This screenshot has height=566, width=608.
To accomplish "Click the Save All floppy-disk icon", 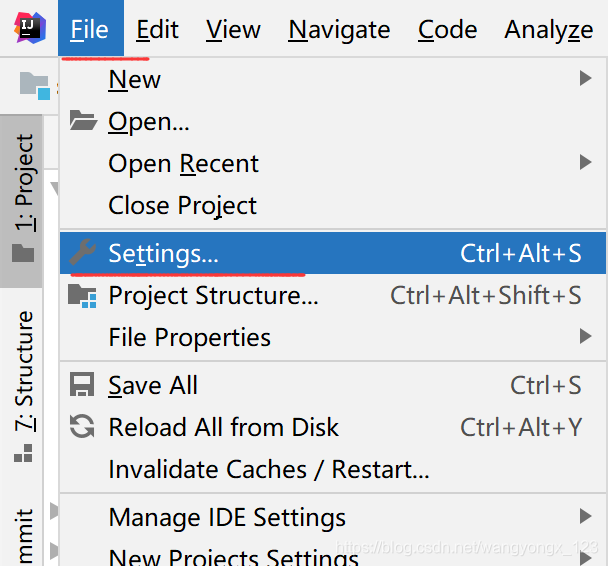I will click(x=82, y=386).
